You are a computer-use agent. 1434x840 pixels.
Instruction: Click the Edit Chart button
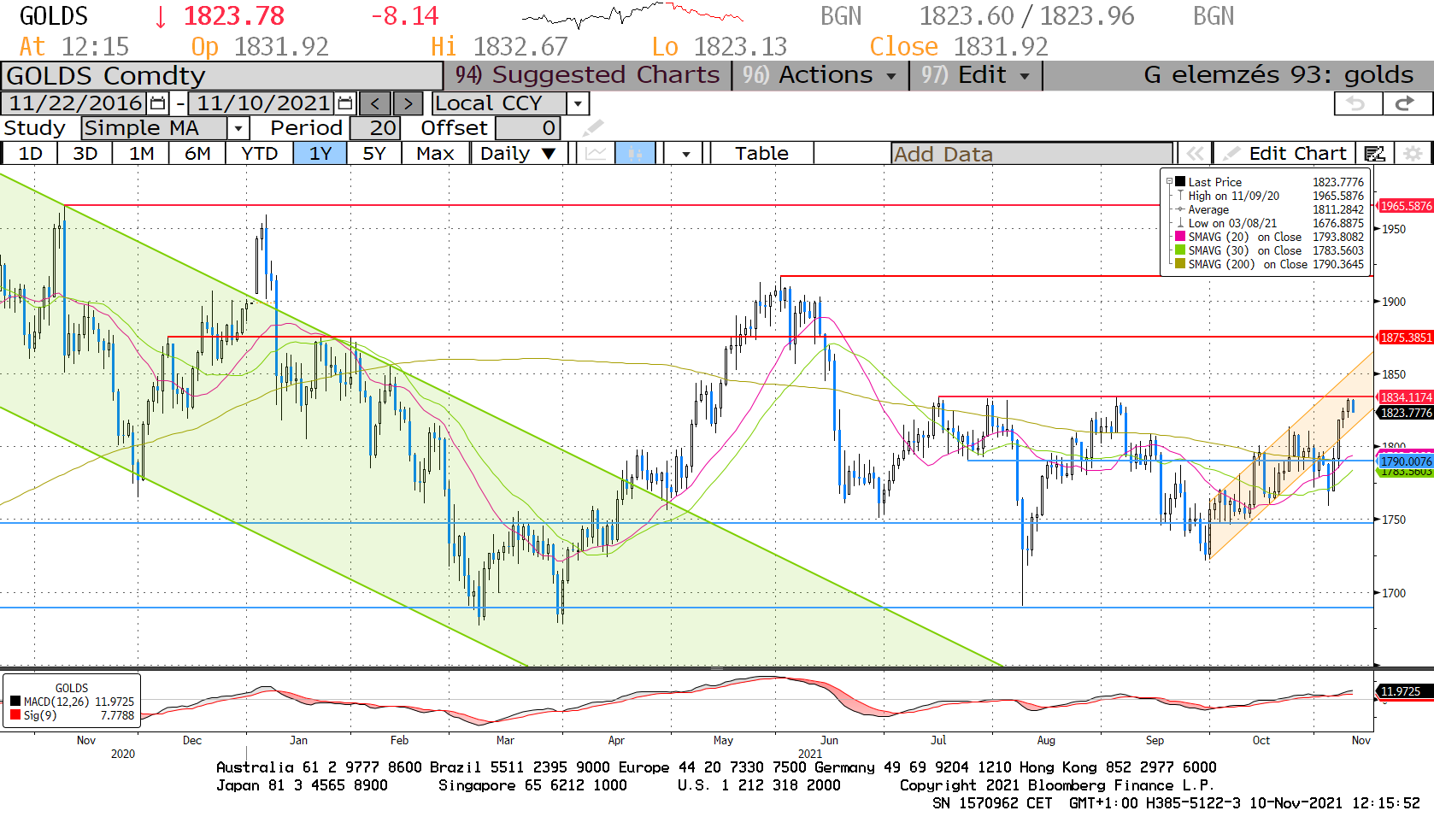click(1284, 154)
